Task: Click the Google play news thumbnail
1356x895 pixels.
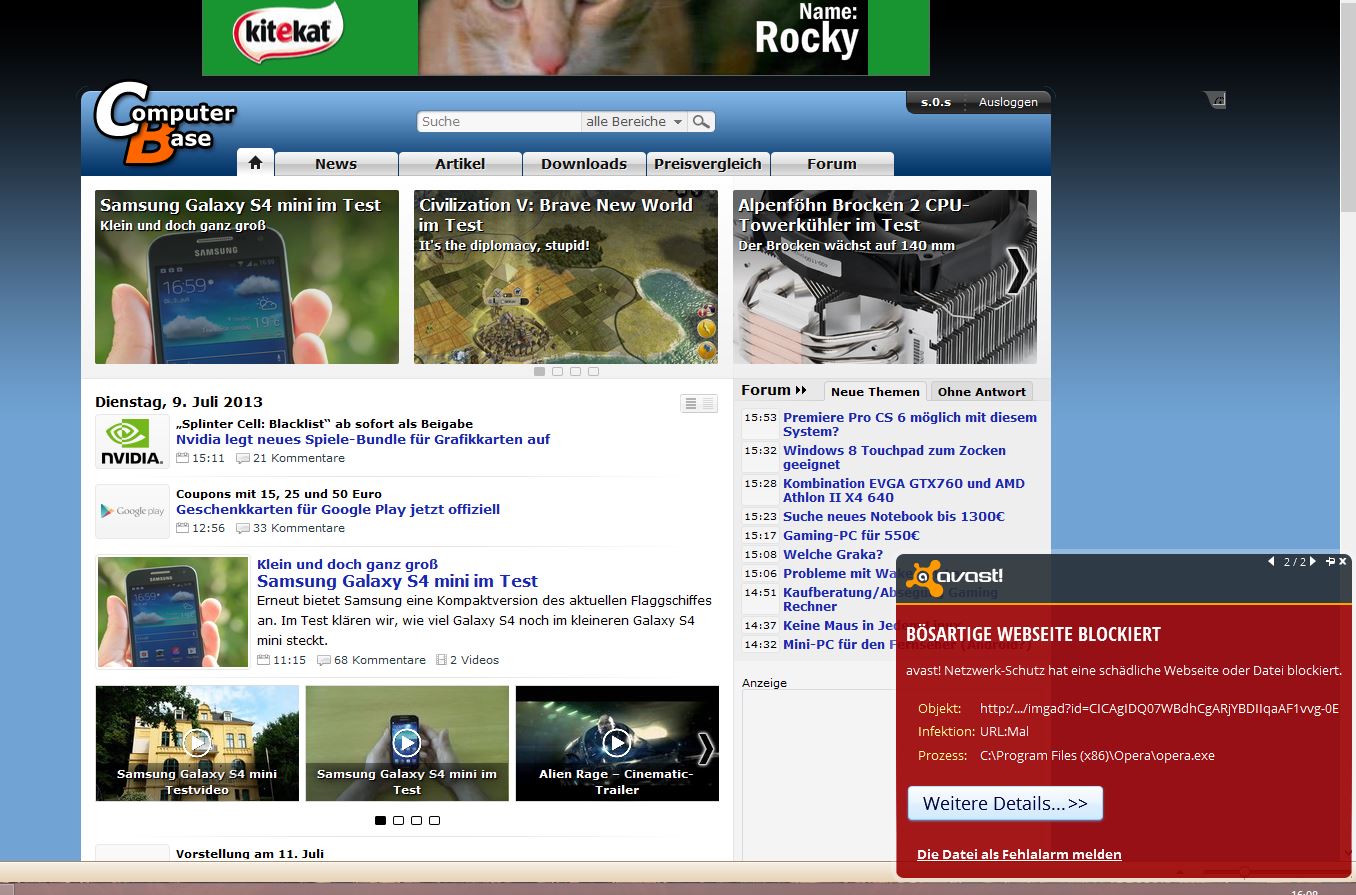Action: (132, 511)
